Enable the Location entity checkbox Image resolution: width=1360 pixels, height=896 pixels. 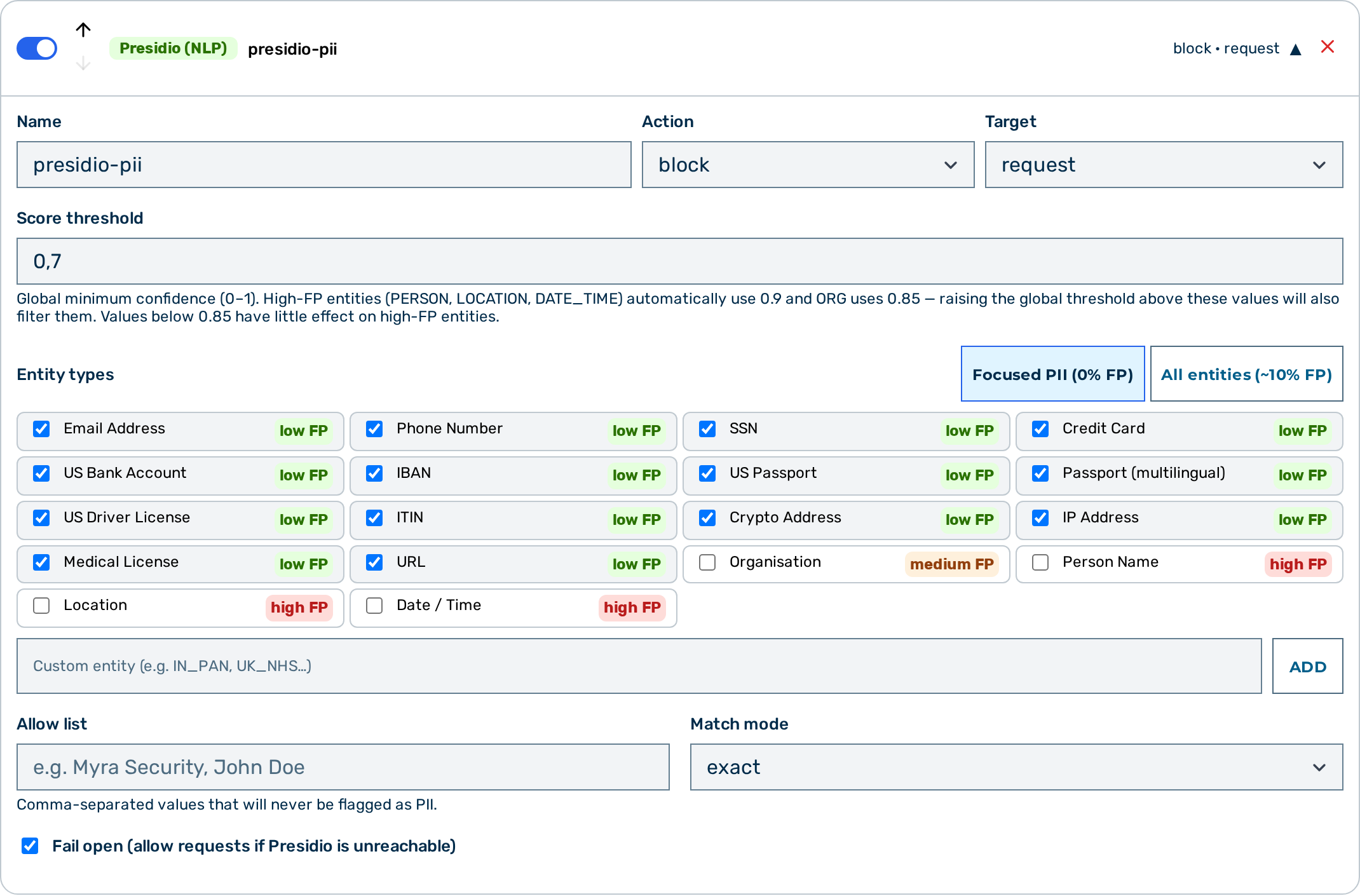coord(41,606)
